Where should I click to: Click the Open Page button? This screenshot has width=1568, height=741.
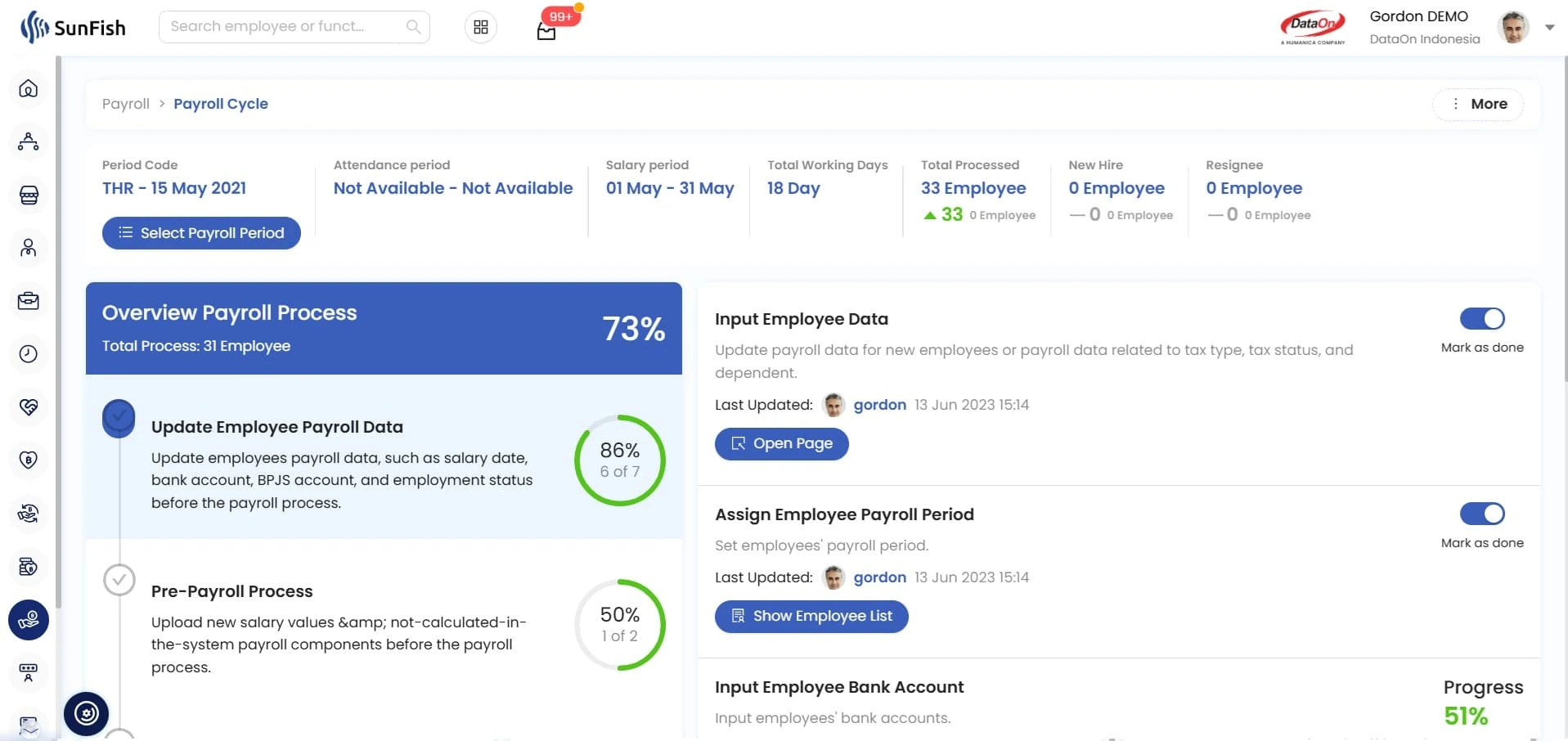[x=781, y=443]
